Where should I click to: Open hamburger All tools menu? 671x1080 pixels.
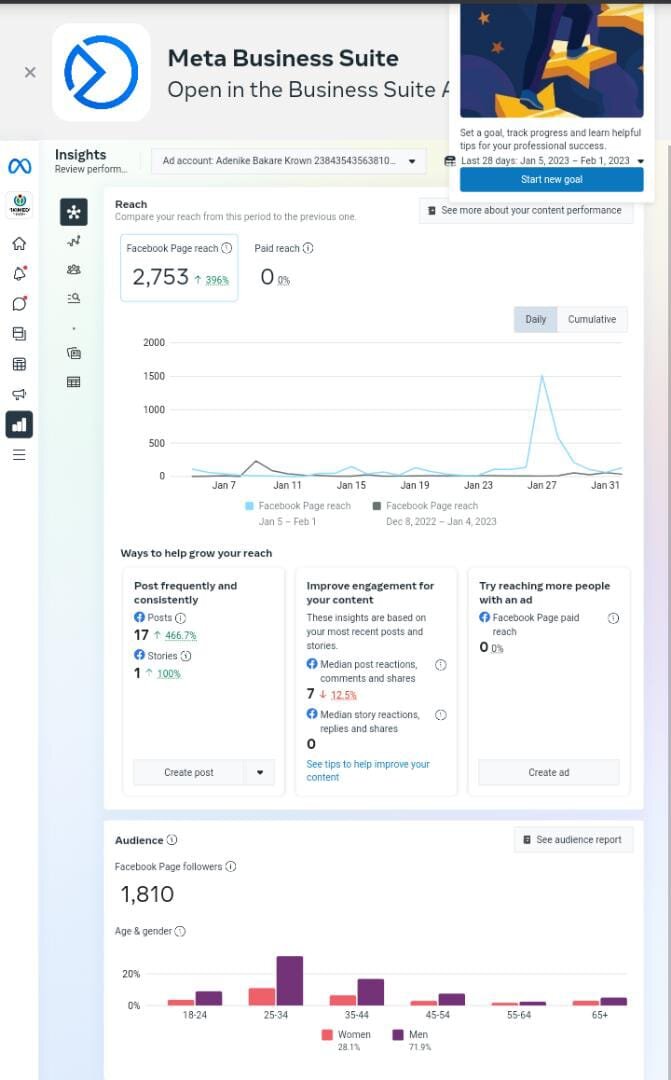[19, 455]
